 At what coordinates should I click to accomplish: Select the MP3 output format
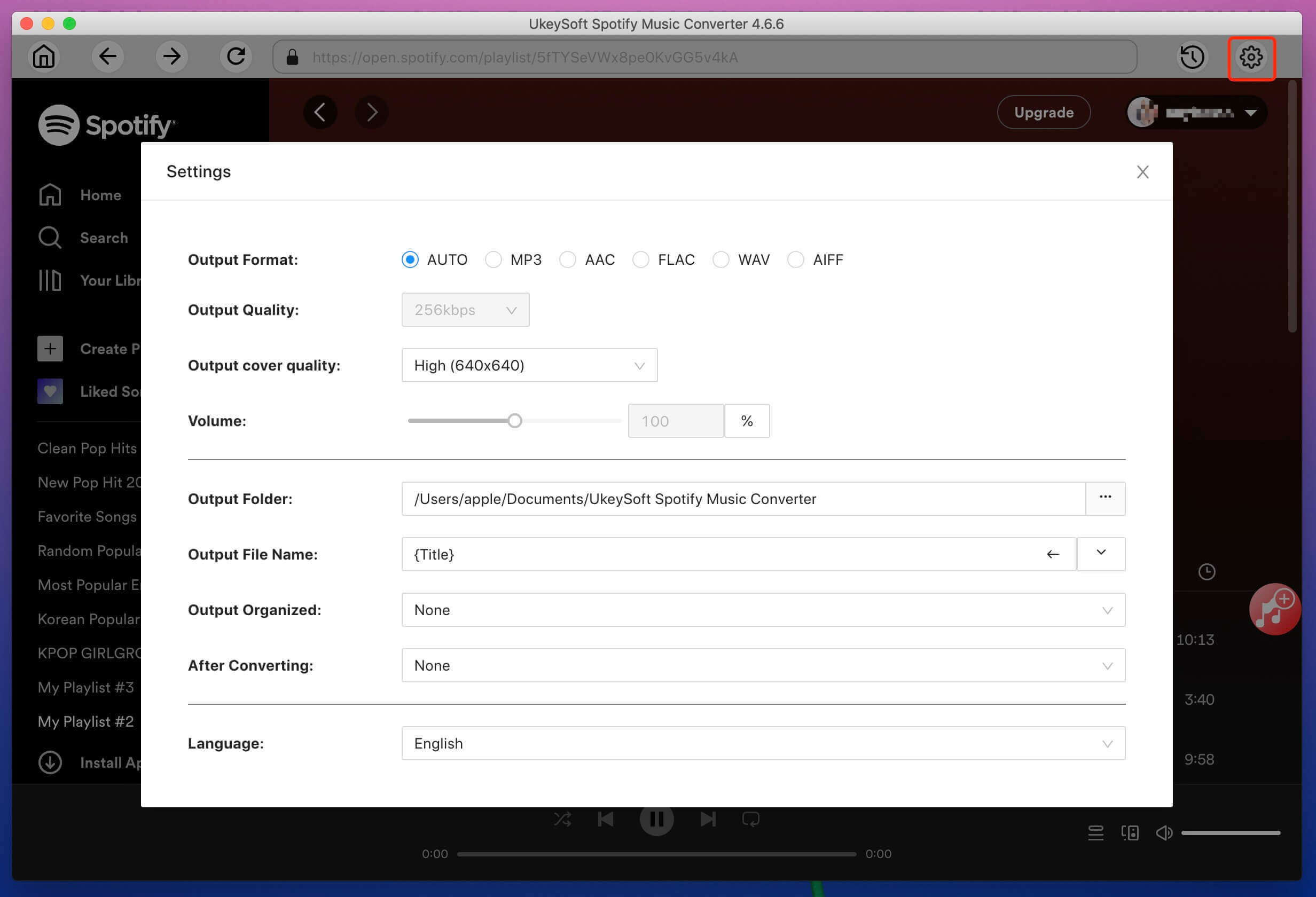pyautogui.click(x=493, y=260)
